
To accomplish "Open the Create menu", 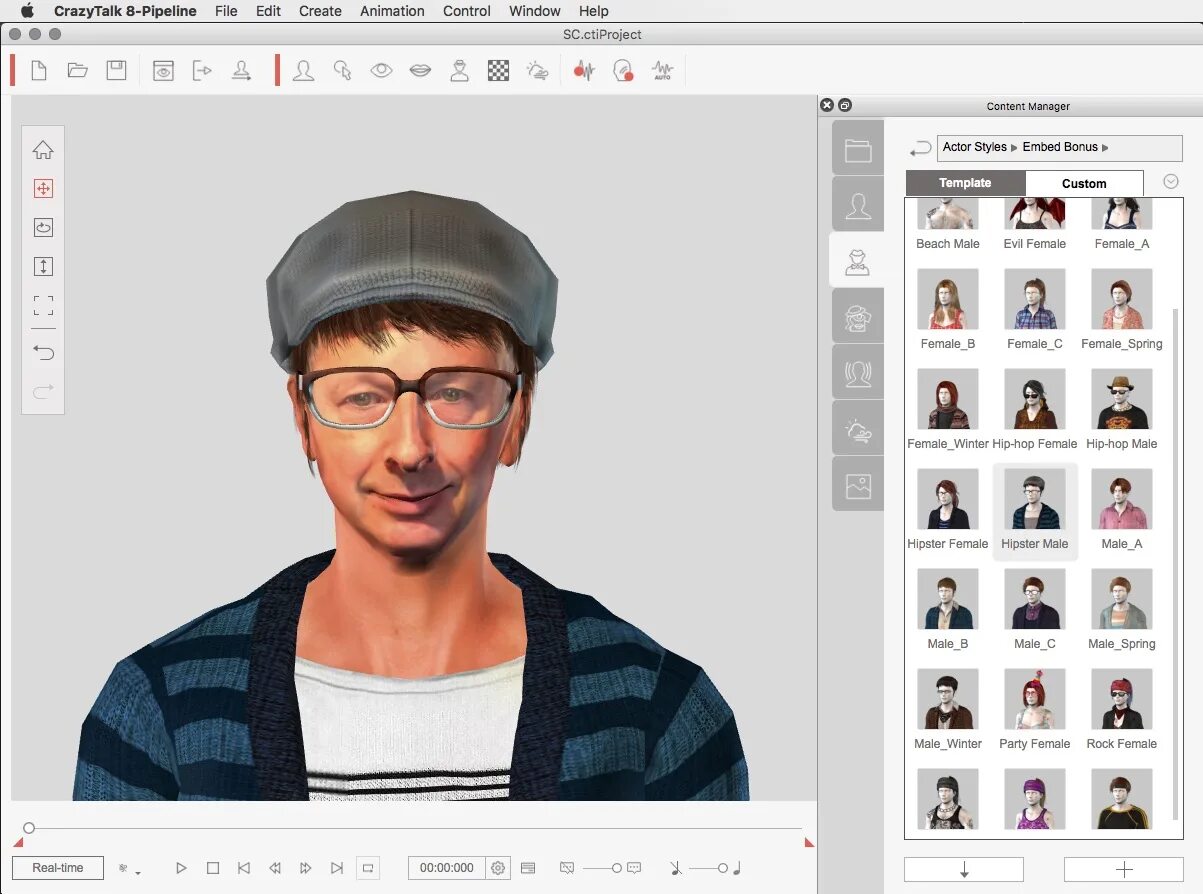I will coord(320,11).
